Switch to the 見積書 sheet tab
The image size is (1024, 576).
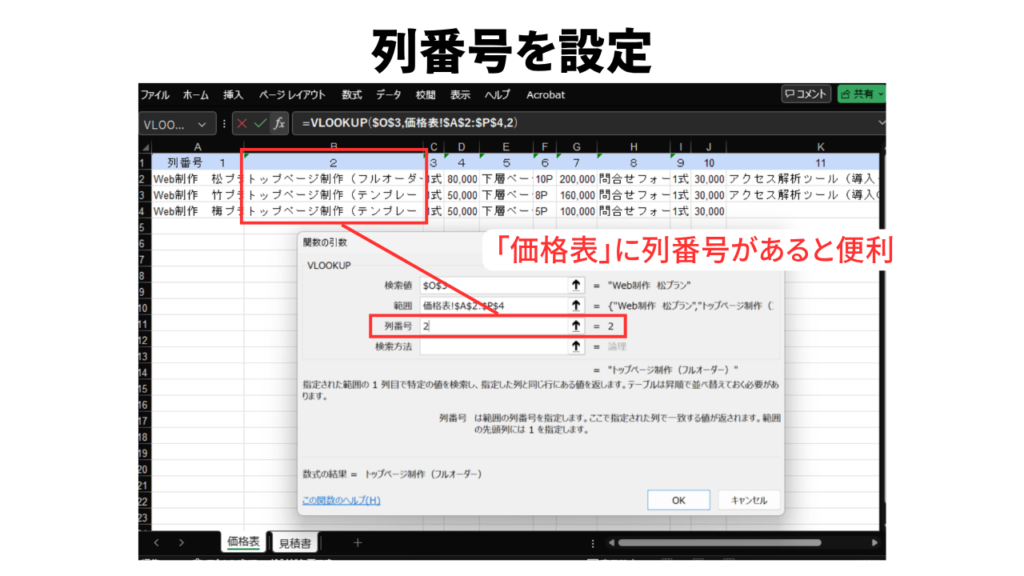[x=295, y=543]
